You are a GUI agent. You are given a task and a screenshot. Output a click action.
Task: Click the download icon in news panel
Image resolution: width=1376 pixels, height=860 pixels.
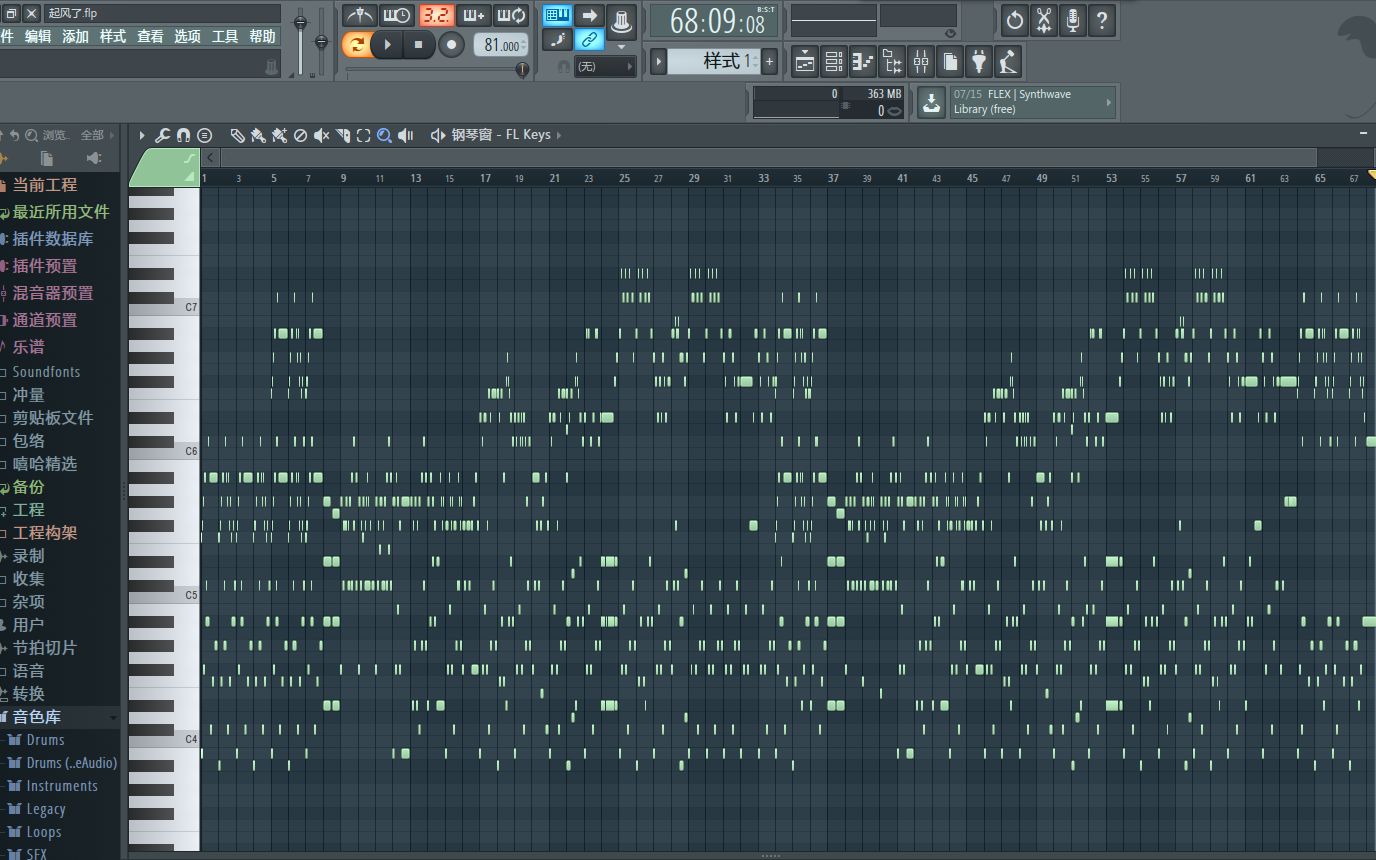tap(931, 102)
